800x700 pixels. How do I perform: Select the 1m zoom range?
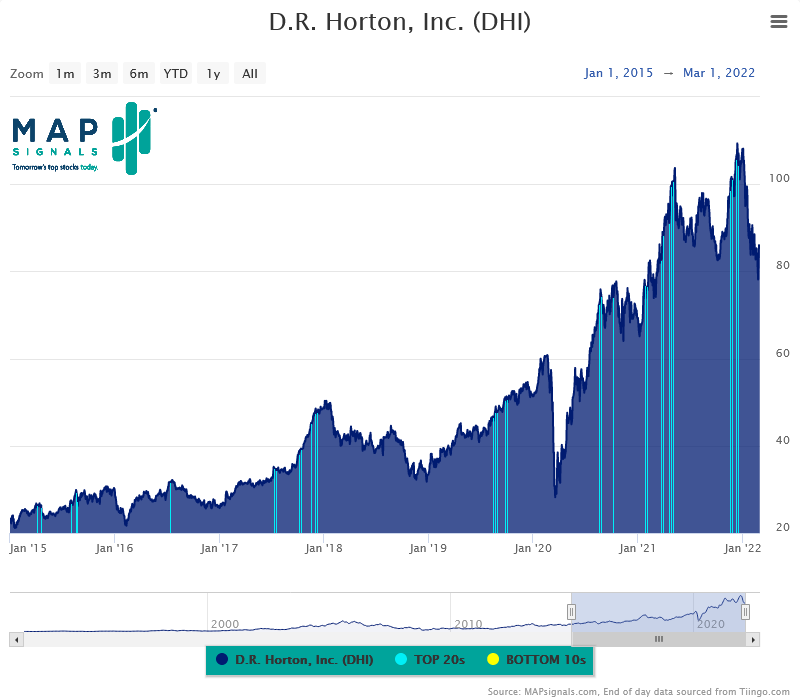coord(65,73)
